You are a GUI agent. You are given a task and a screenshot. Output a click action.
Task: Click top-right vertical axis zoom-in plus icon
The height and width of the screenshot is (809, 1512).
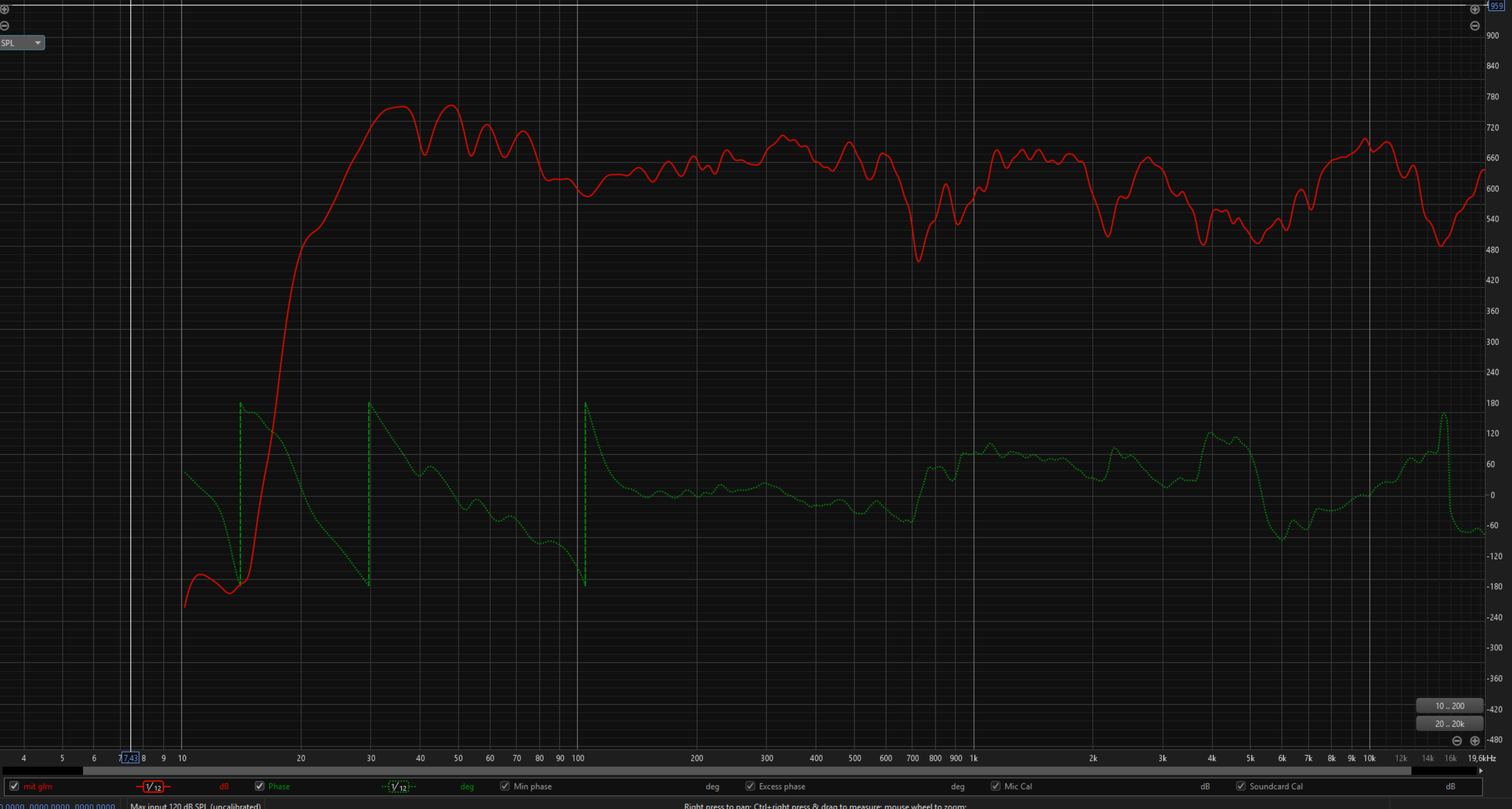pyautogui.click(x=1474, y=10)
